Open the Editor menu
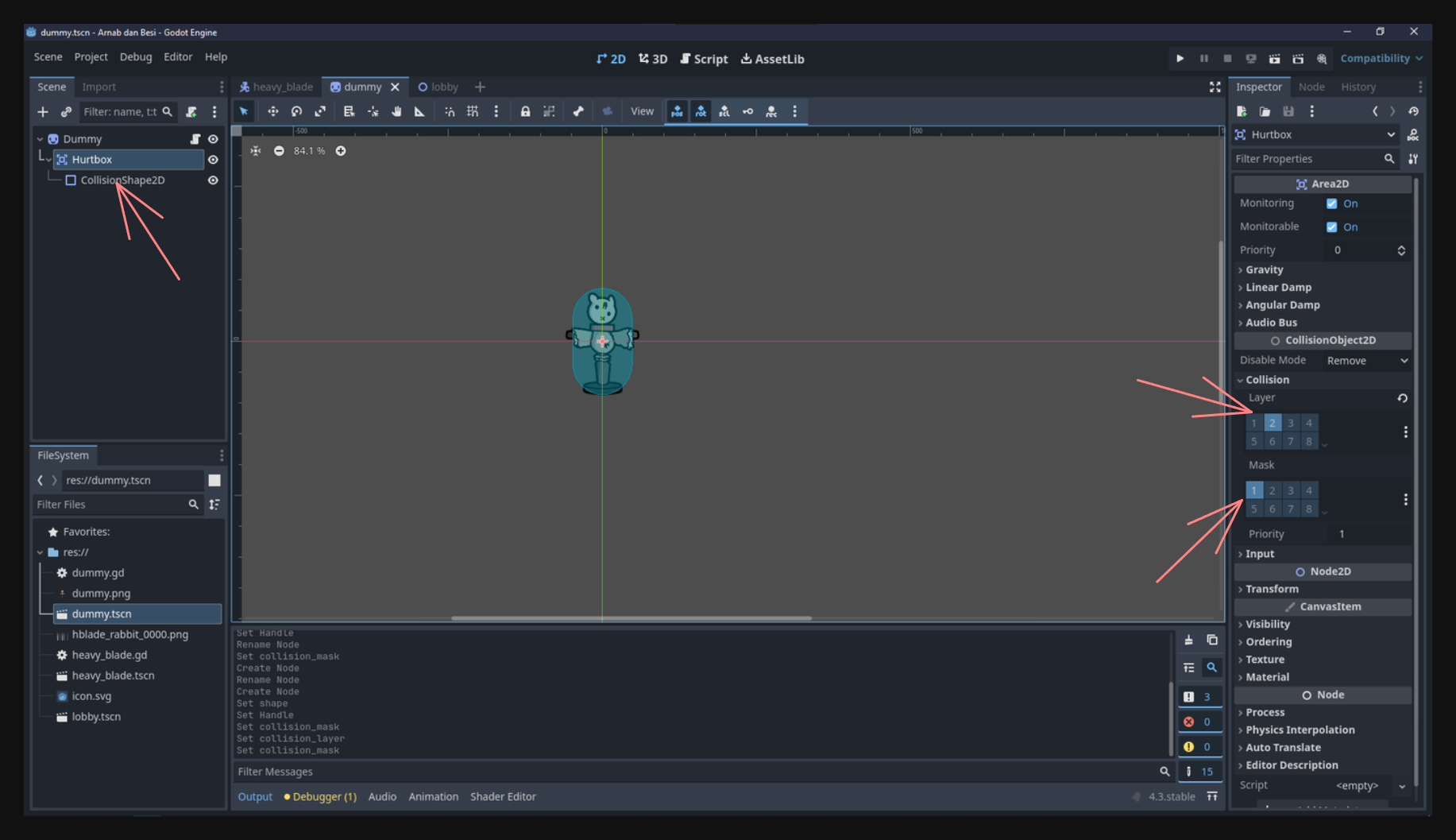 click(x=178, y=57)
